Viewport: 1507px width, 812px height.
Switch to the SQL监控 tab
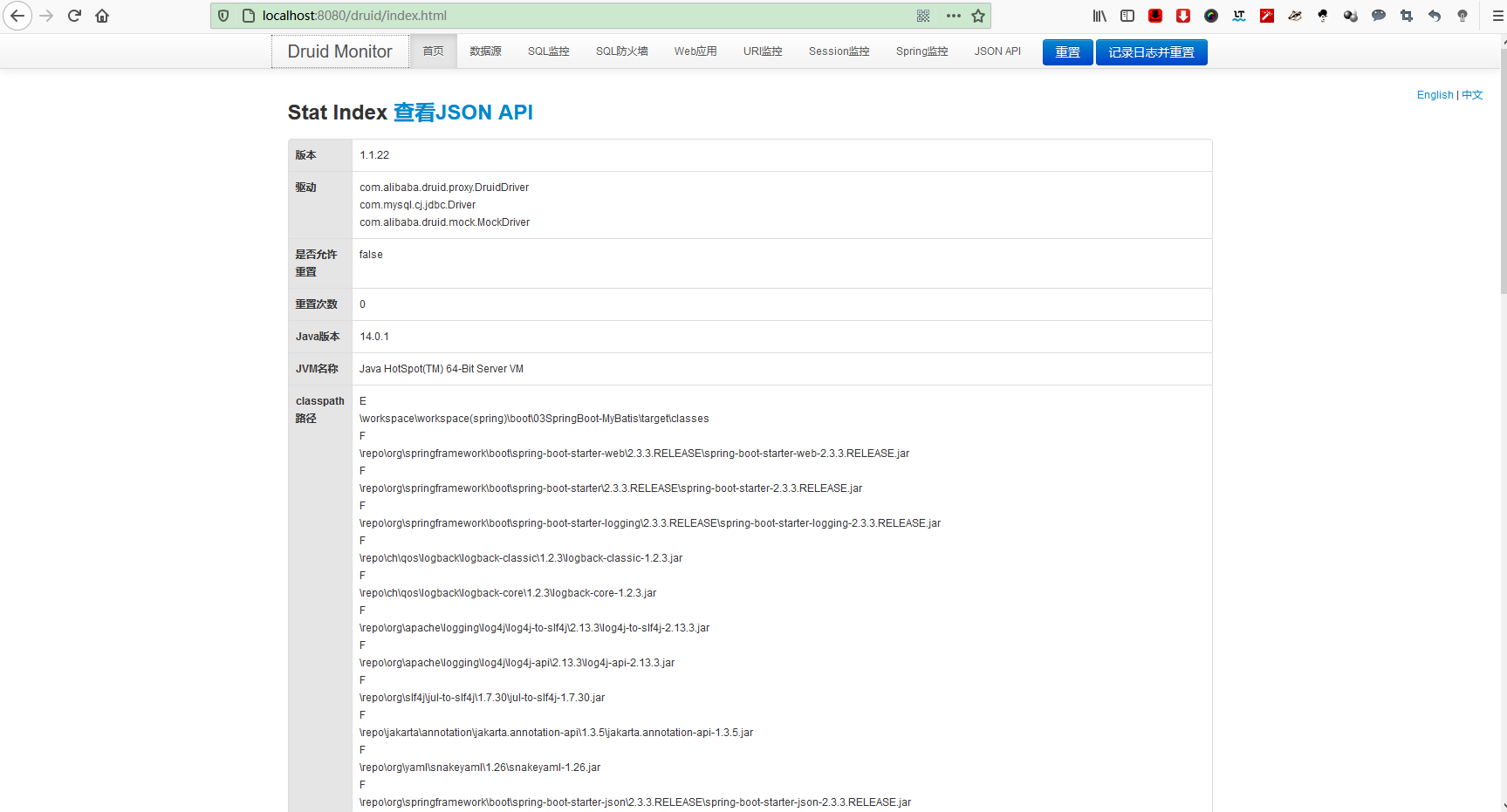(548, 51)
